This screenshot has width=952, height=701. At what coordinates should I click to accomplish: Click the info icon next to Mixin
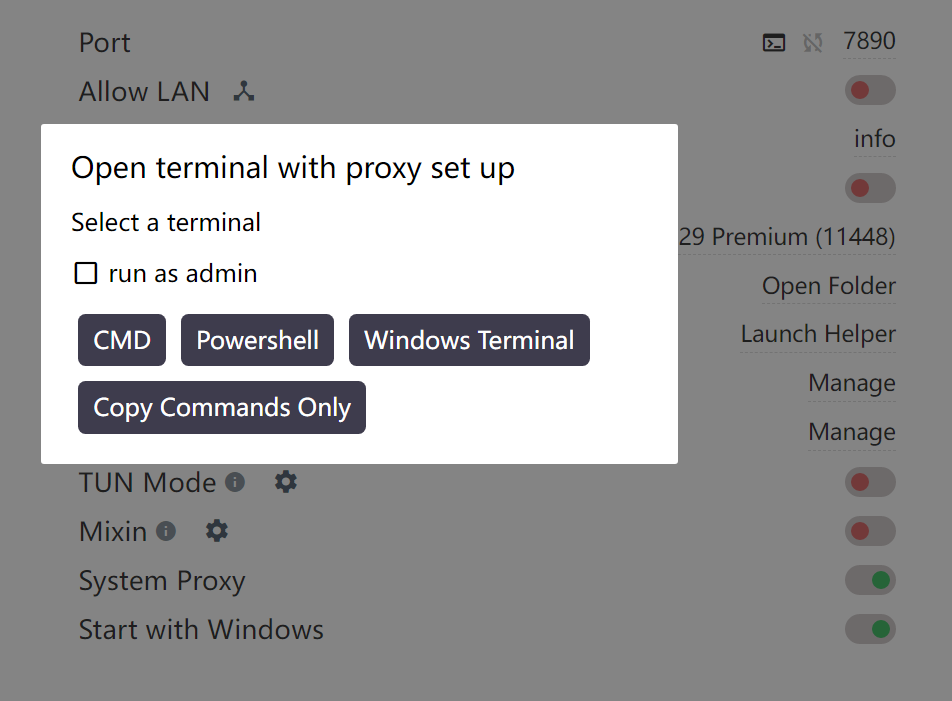[x=166, y=531]
